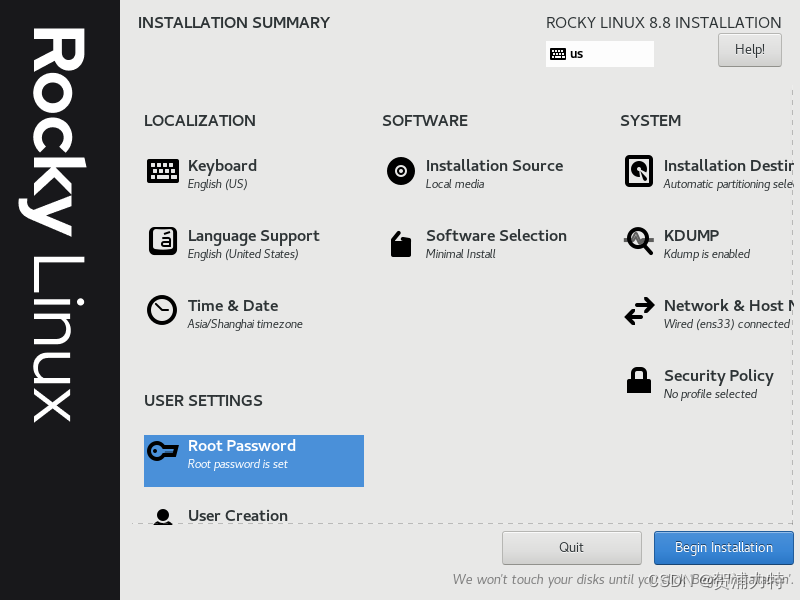The image size is (800, 600).
Task: Open the Time & Date clock icon
Action: click(x=162, y=310)
